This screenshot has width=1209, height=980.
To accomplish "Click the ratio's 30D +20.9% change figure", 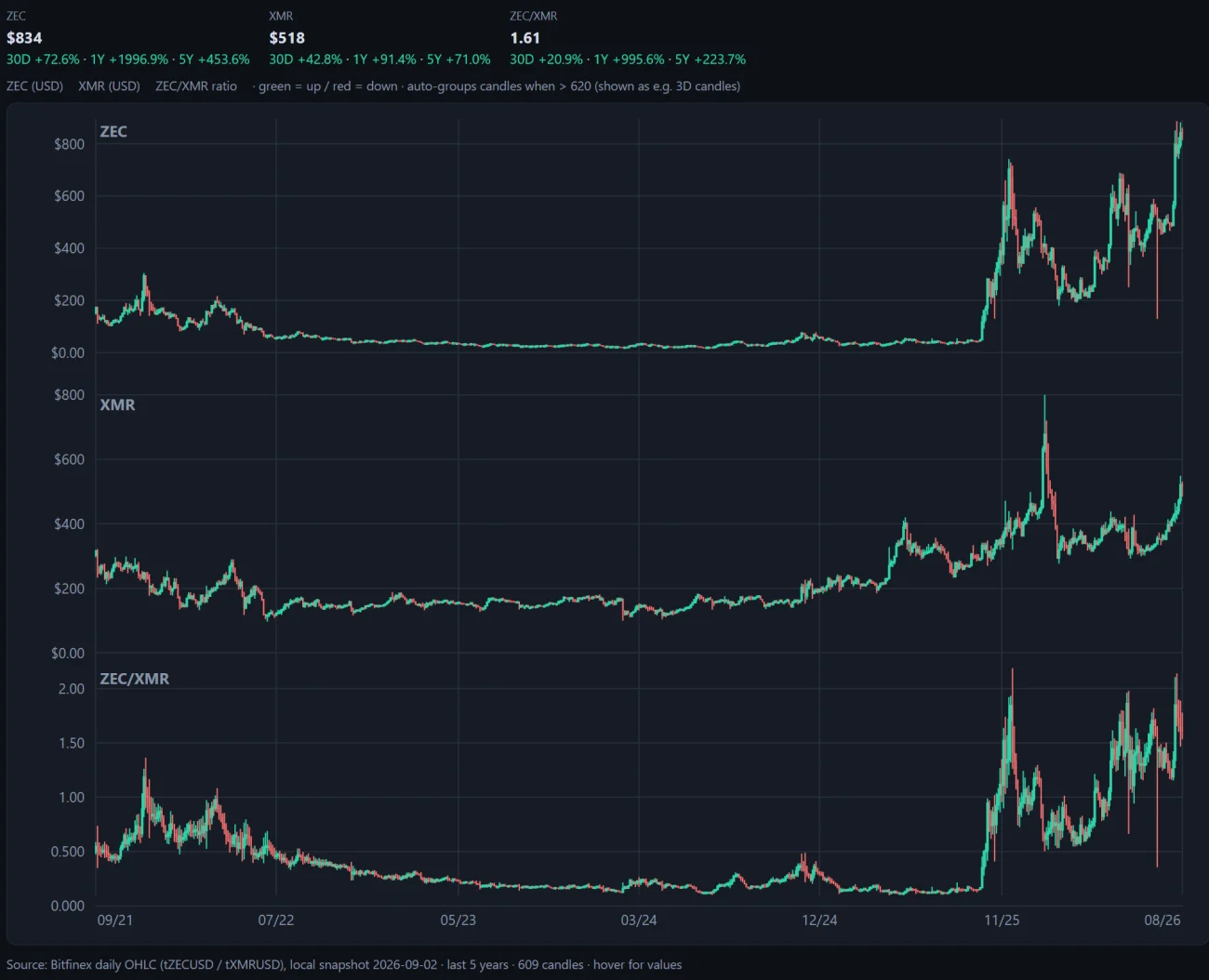I will pyautogui.click(x=546, y=60).
